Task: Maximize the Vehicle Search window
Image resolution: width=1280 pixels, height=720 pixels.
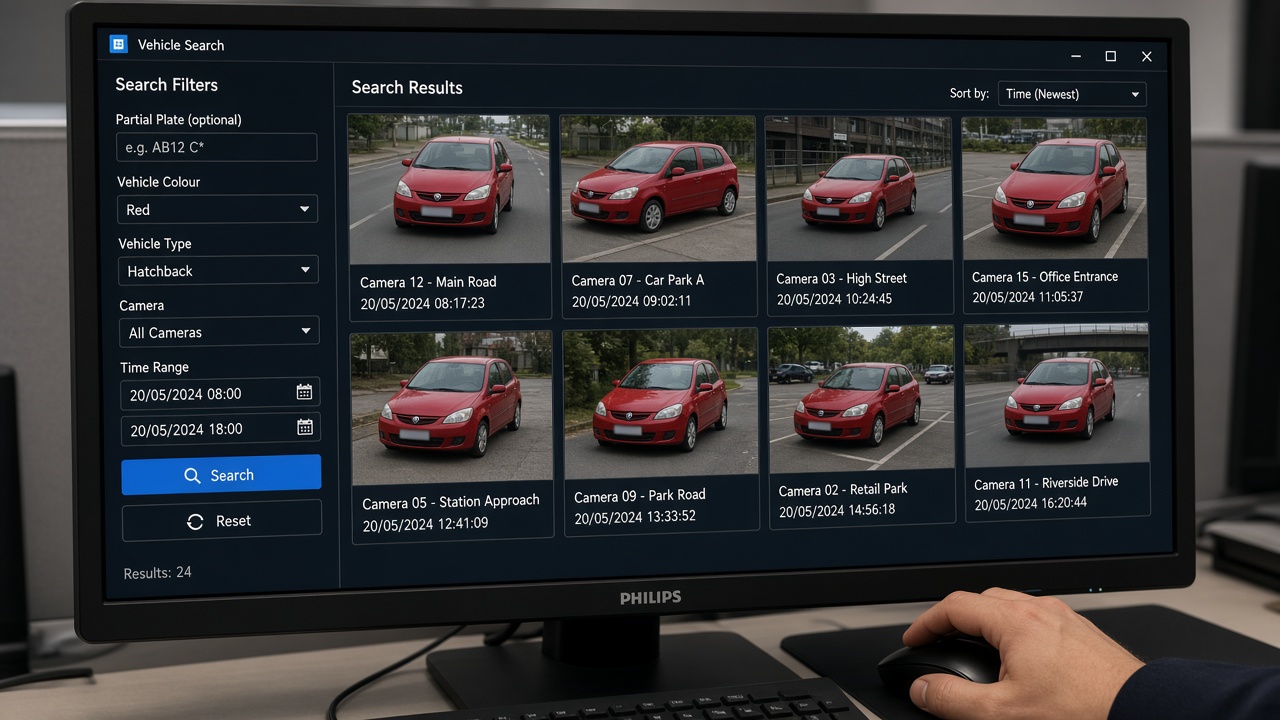Action: point(1110,57)
